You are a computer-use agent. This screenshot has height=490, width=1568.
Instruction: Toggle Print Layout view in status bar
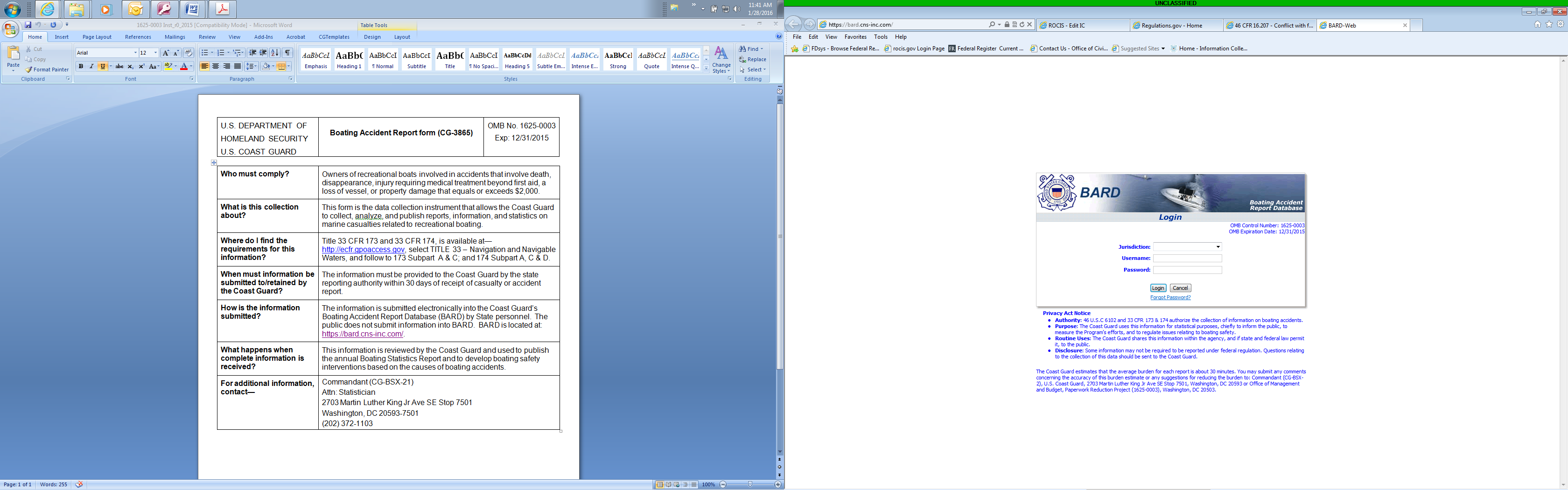click(x=660, y=484)
